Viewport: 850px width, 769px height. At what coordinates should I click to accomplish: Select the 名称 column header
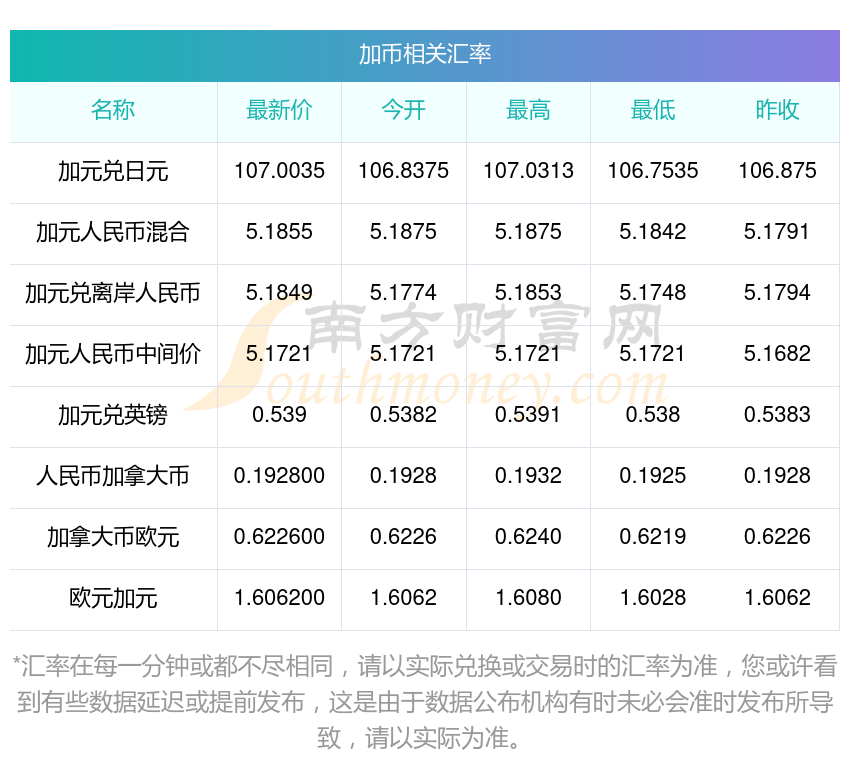tap(113, 110)
